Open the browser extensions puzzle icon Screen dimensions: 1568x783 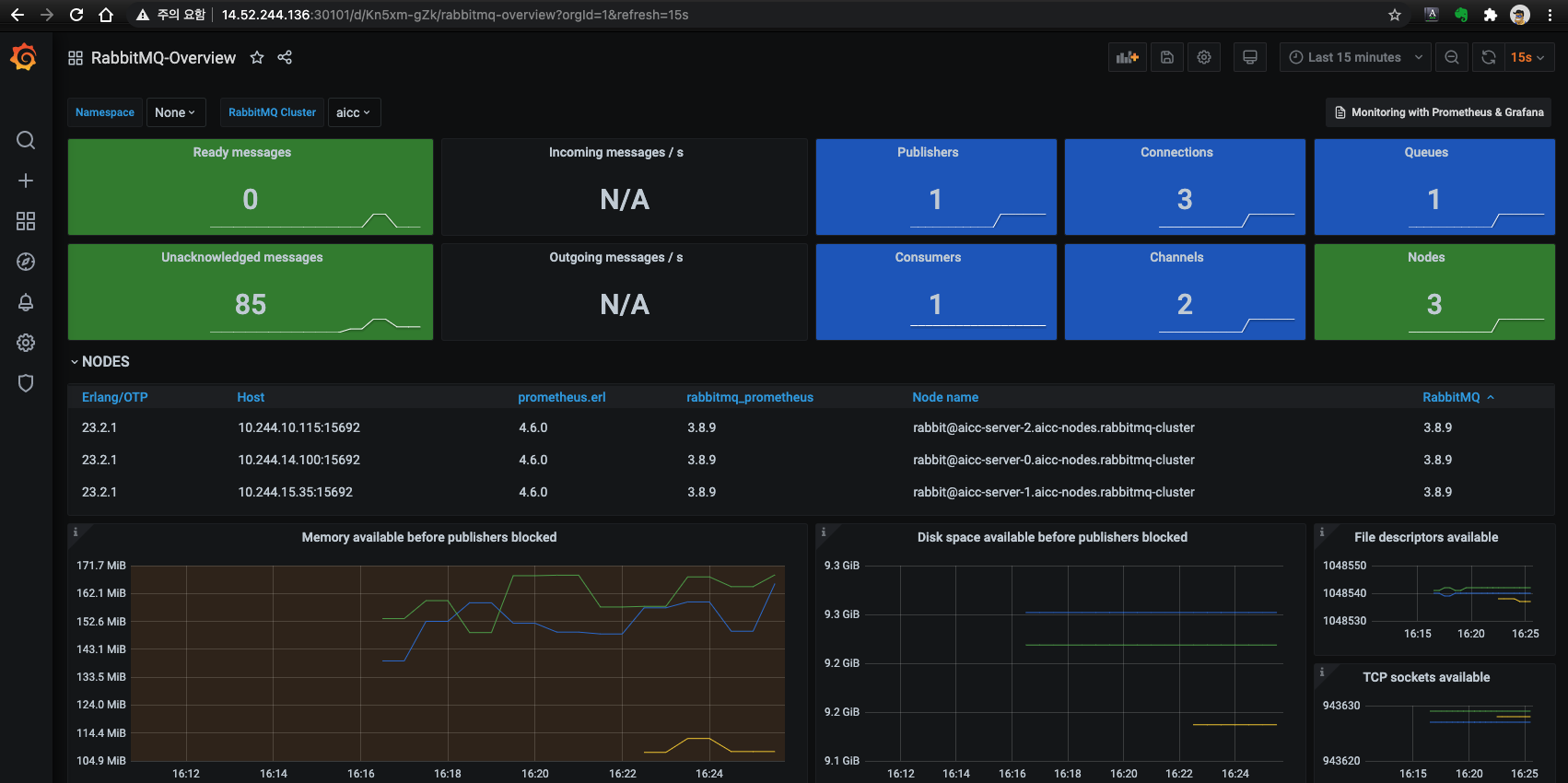(1491, 15)
